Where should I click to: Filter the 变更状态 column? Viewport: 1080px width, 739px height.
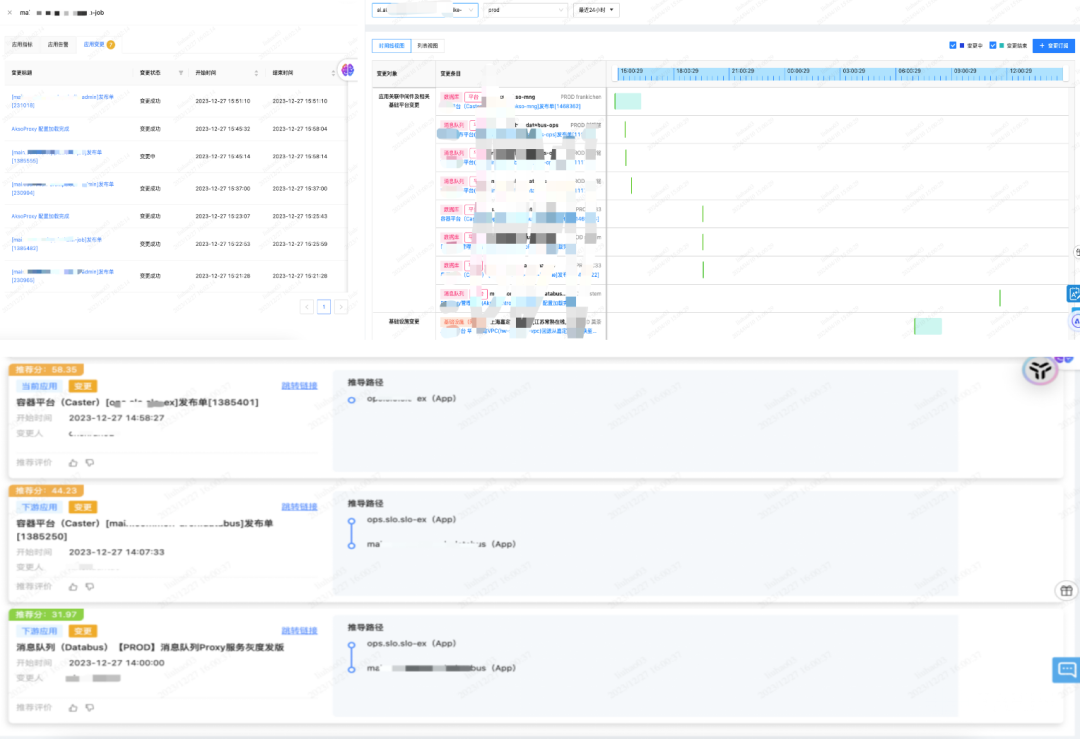[181, 73]
